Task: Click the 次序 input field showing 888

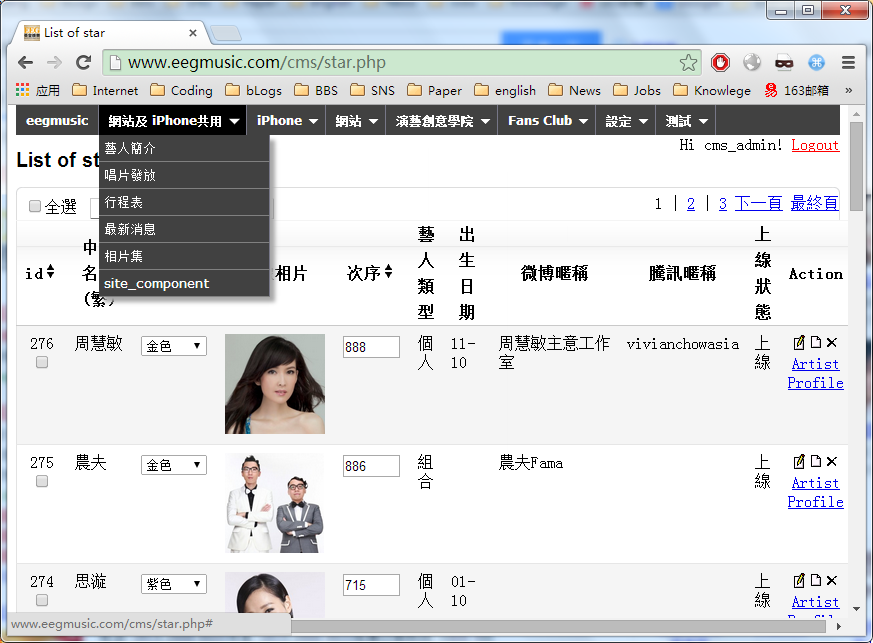Action: 371,347
